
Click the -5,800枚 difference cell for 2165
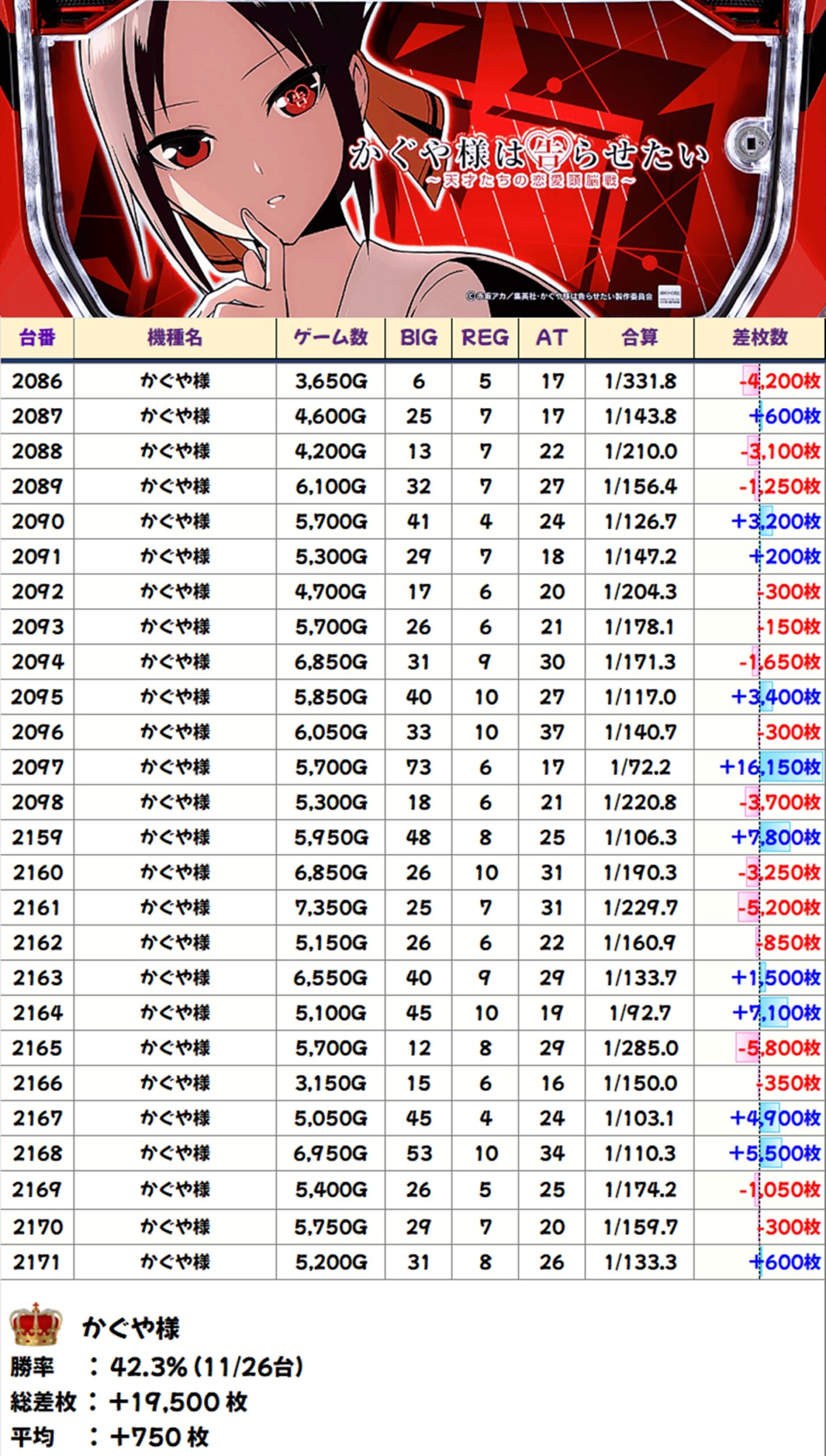coord(779,1048)
